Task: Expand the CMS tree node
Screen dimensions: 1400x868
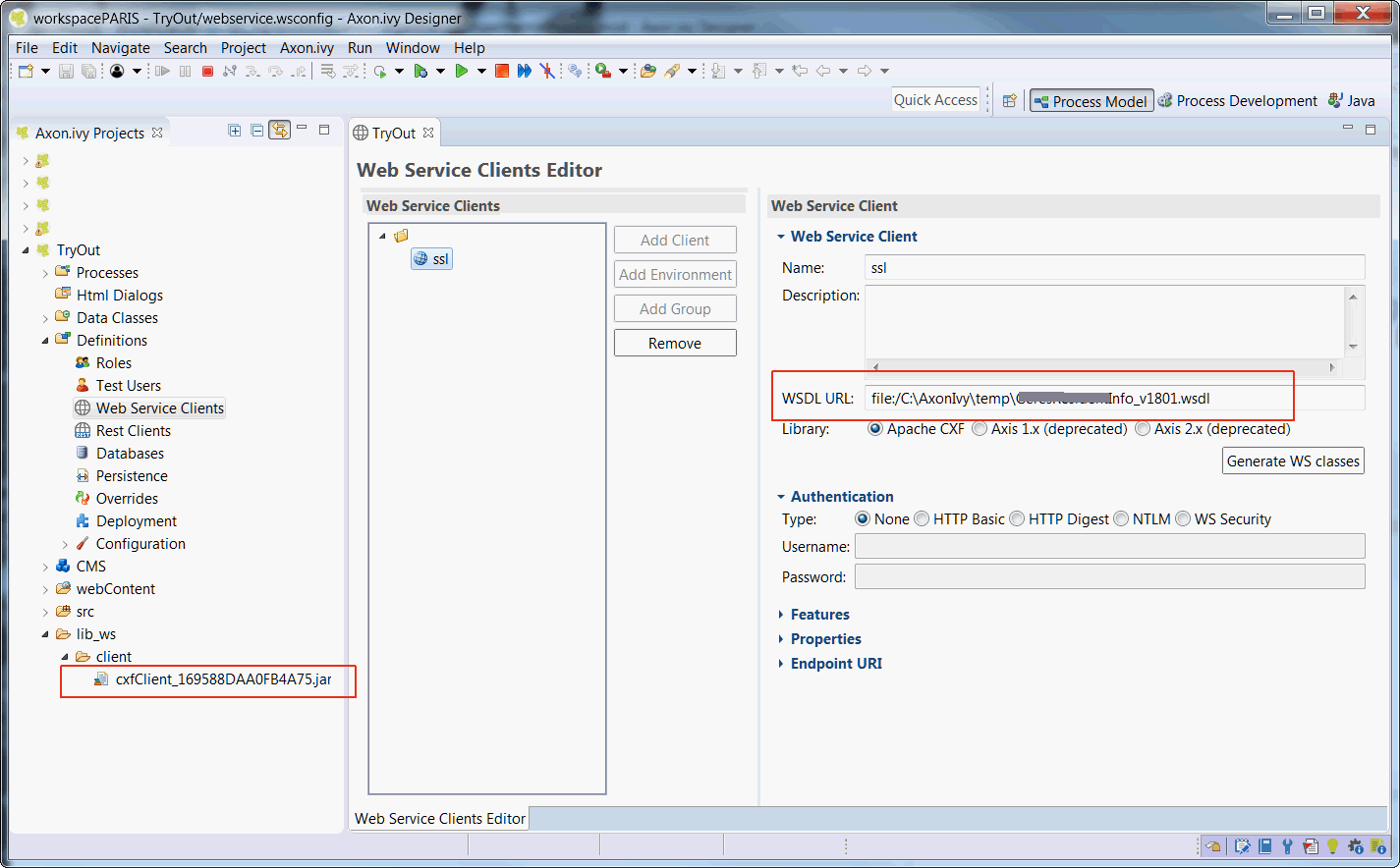Action: 45,567
